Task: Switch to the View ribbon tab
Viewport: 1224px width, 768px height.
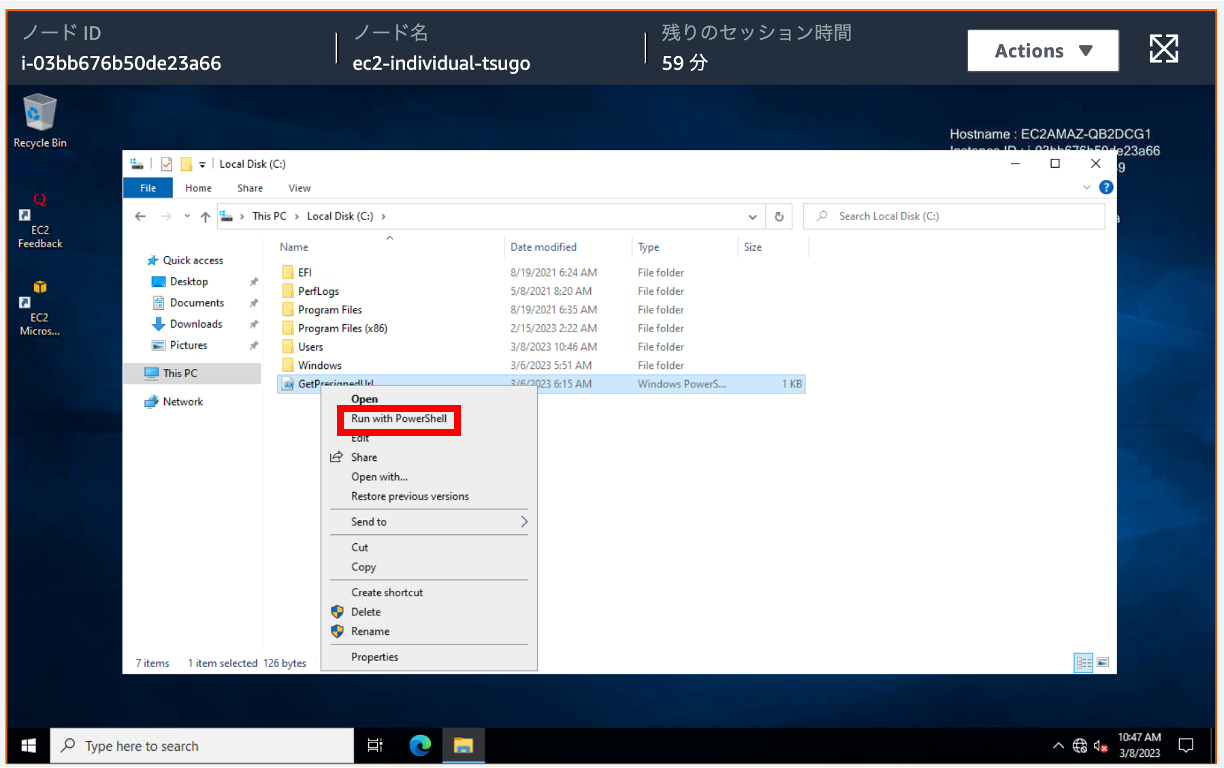Action: (x=299, y=187)
